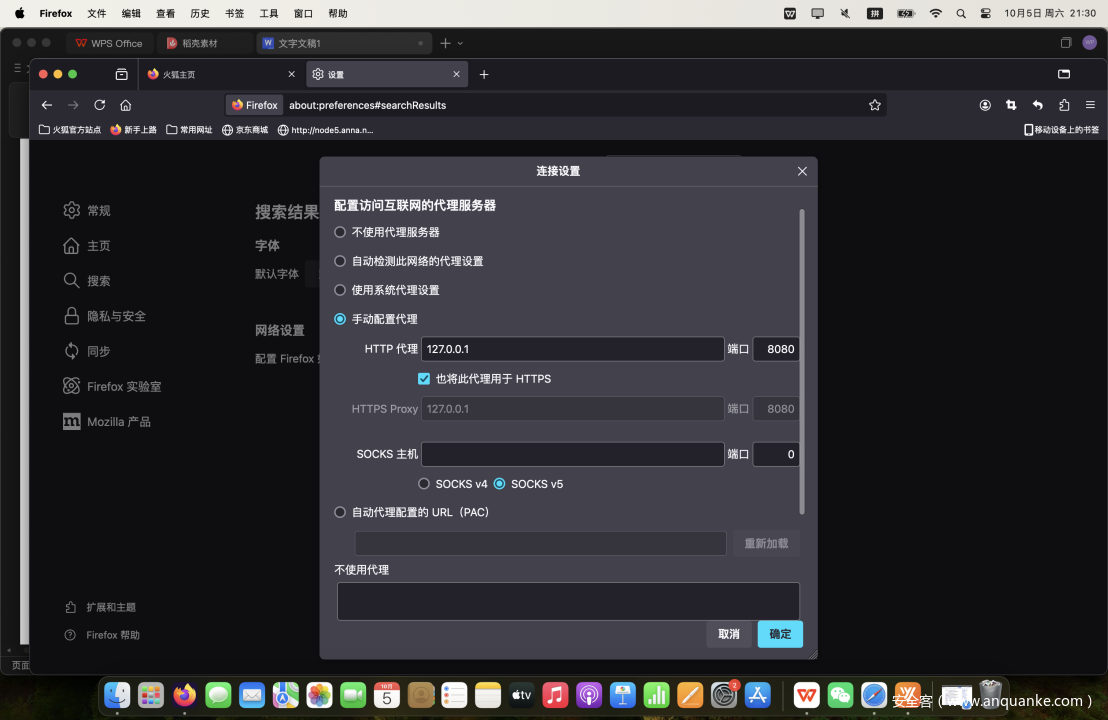The image size is (1108, 720).
Task: Go to home page via house icon
Action: (x=126, y=105)
